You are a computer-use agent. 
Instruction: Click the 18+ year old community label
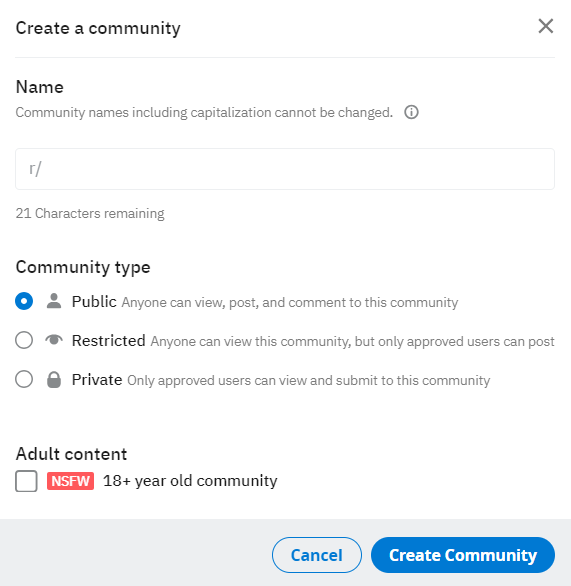(190, 481)
